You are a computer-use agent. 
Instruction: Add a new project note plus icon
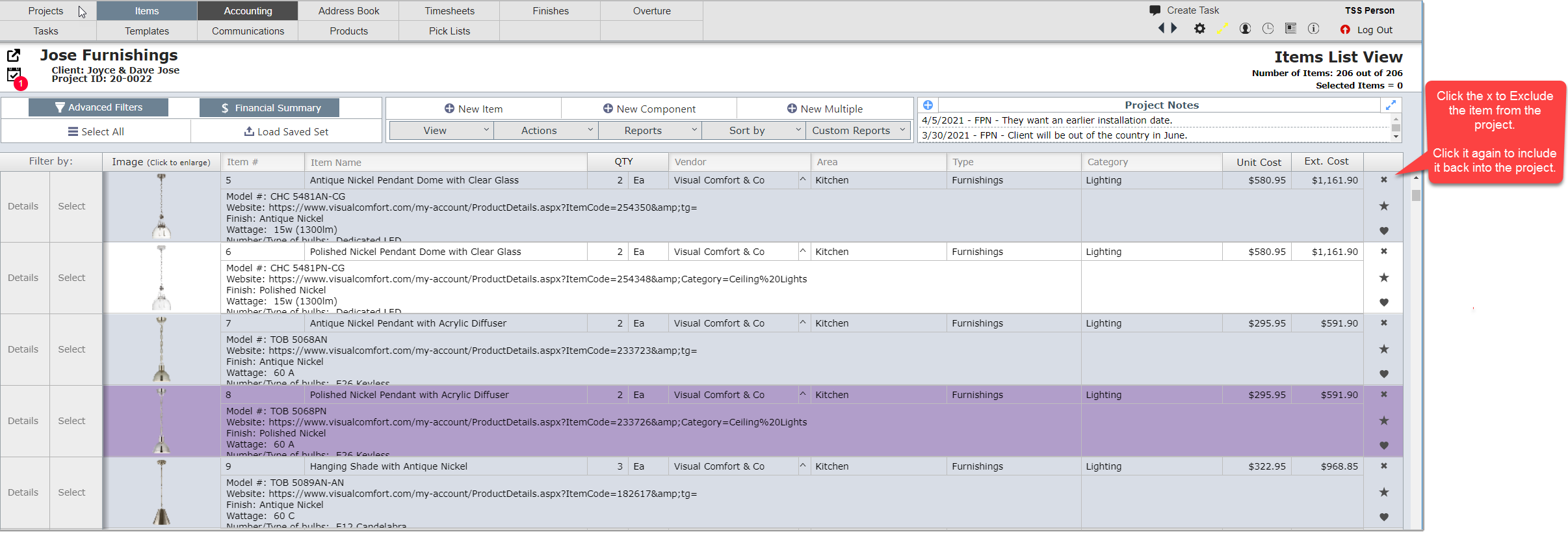tap(928, 105)
